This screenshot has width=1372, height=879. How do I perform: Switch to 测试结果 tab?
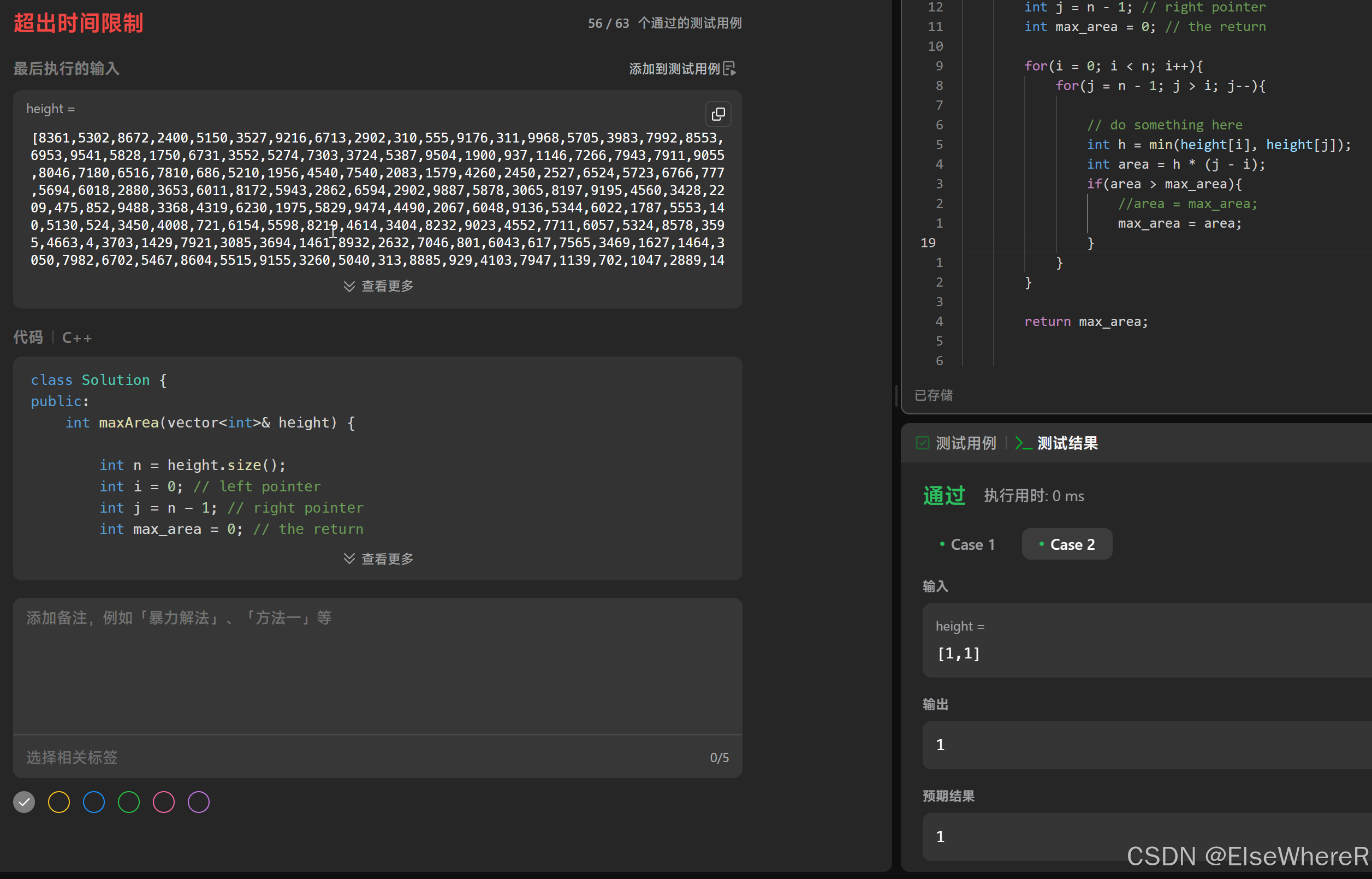click(1067, 443)
